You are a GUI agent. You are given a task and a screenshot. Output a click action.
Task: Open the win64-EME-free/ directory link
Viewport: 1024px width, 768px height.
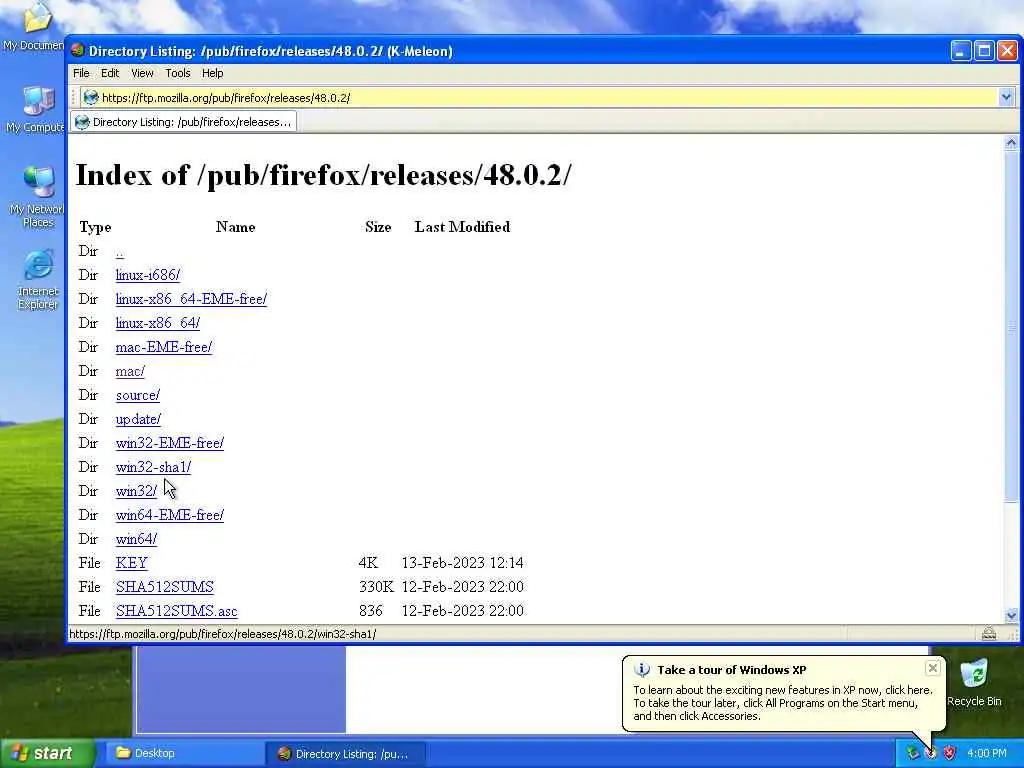170,515
